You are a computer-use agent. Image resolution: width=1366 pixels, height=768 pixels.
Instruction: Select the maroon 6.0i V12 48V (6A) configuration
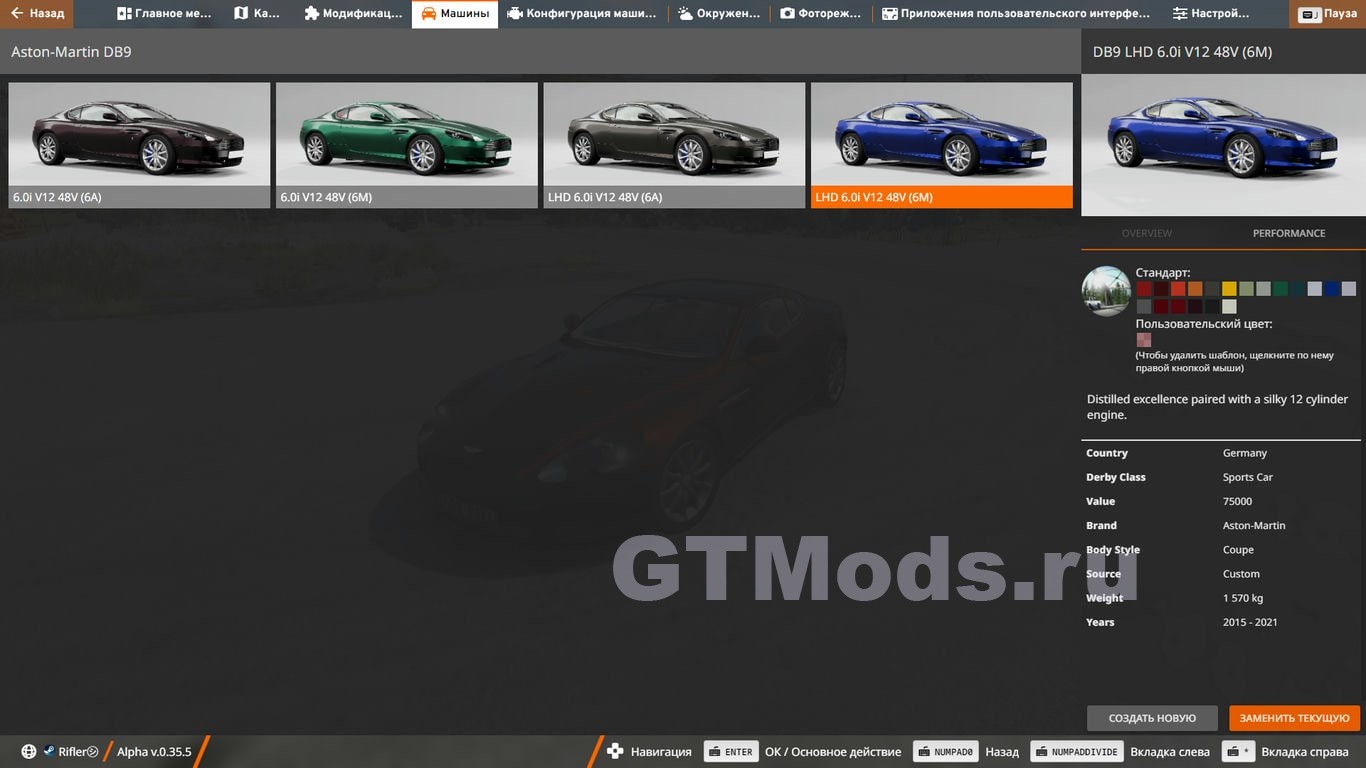[x=140, y=145]
